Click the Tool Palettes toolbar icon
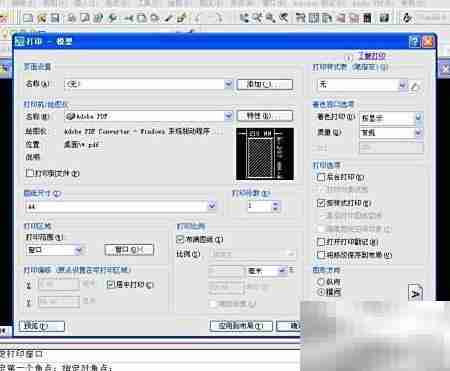 327,18
